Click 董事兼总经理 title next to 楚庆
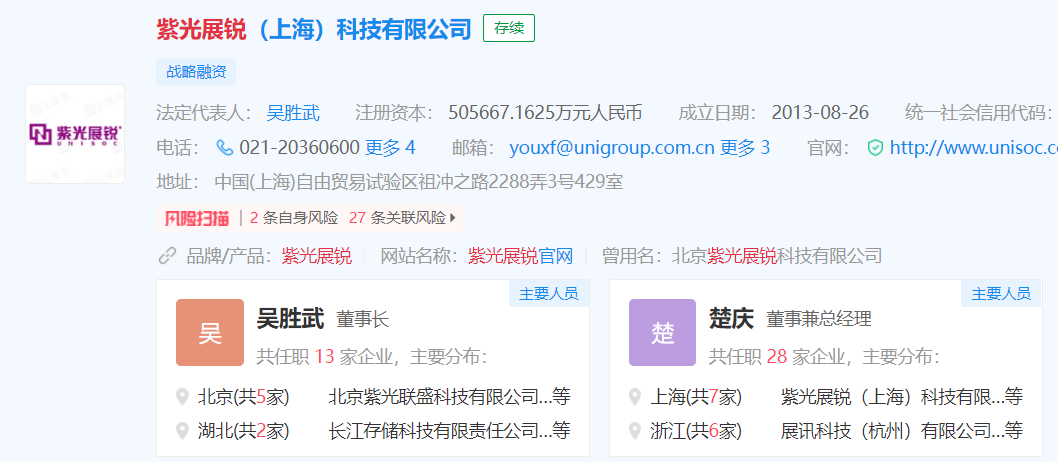This screenshot has width=1058, height=462. tap(818, 319)
